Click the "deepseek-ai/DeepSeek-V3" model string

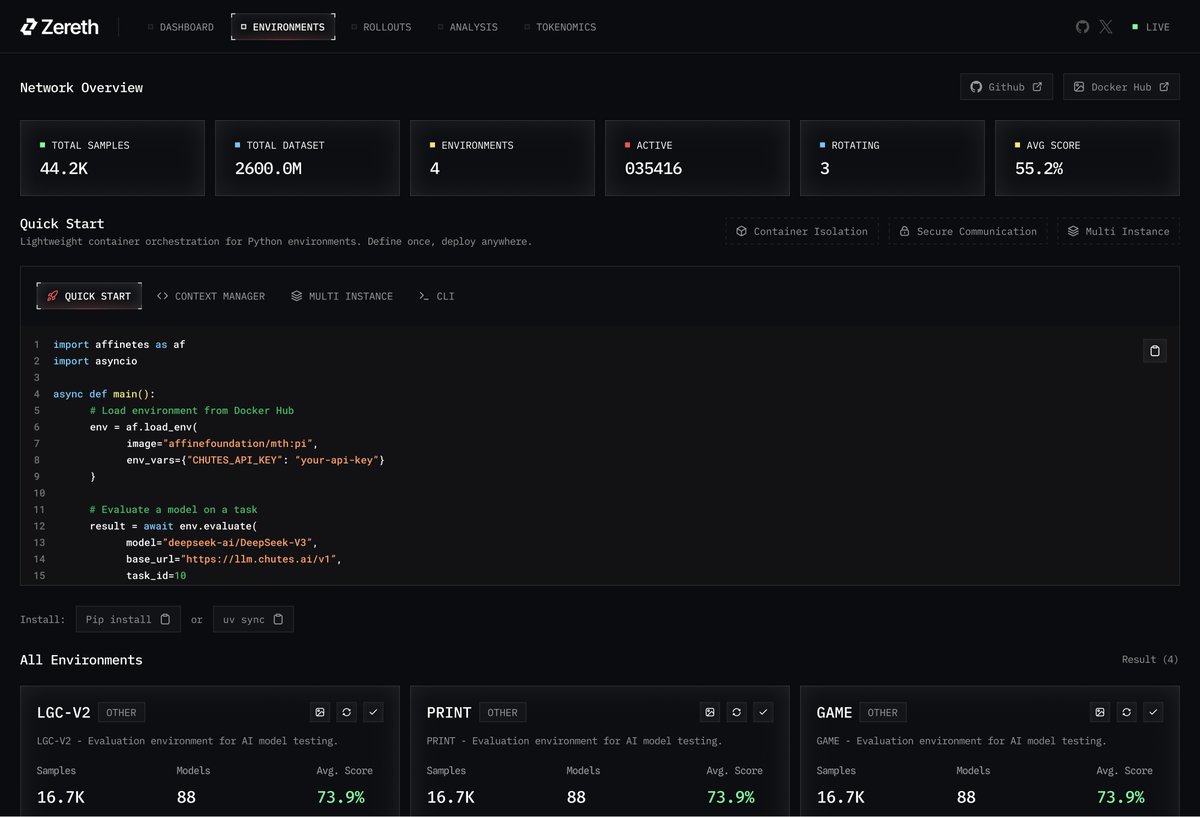(239, 542)
